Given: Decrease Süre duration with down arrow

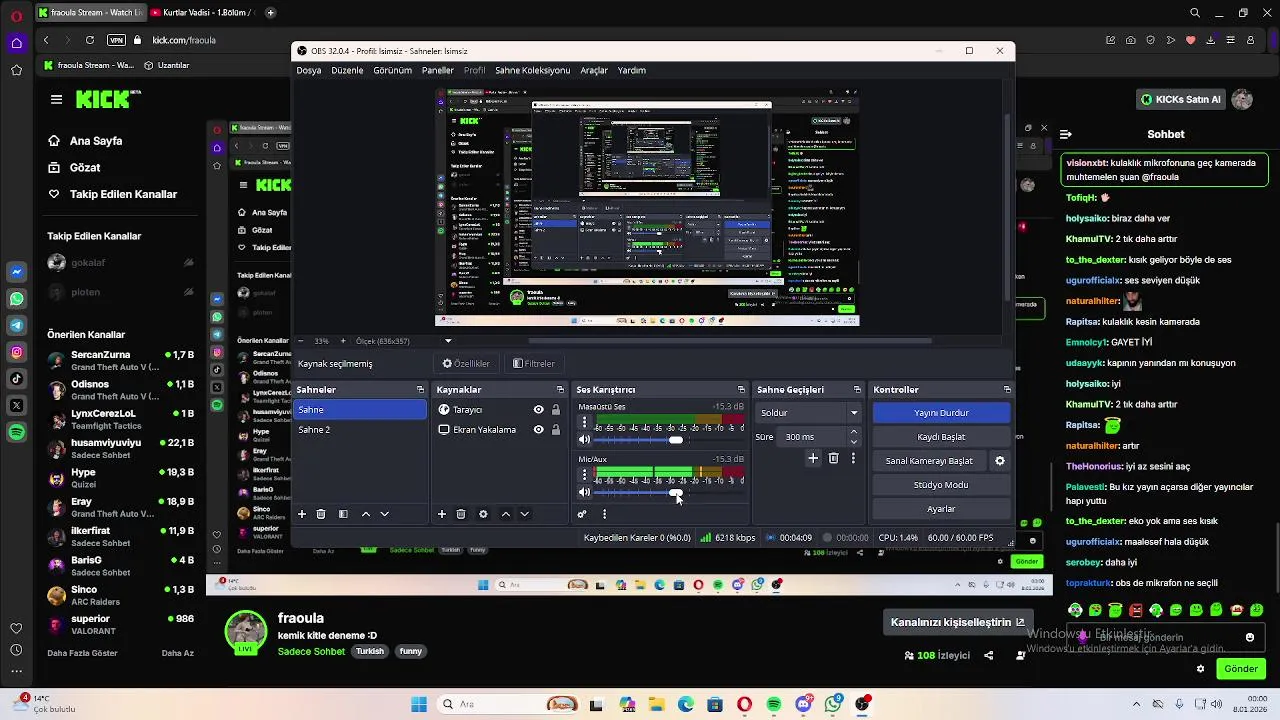Looking at the screenshot, I should click(853, 442).
